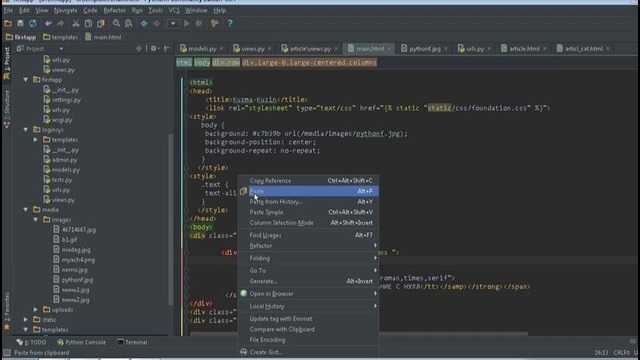The image size is (640, 360).
Task: Collapse the loginsys folder
Action: click(26, 129)
